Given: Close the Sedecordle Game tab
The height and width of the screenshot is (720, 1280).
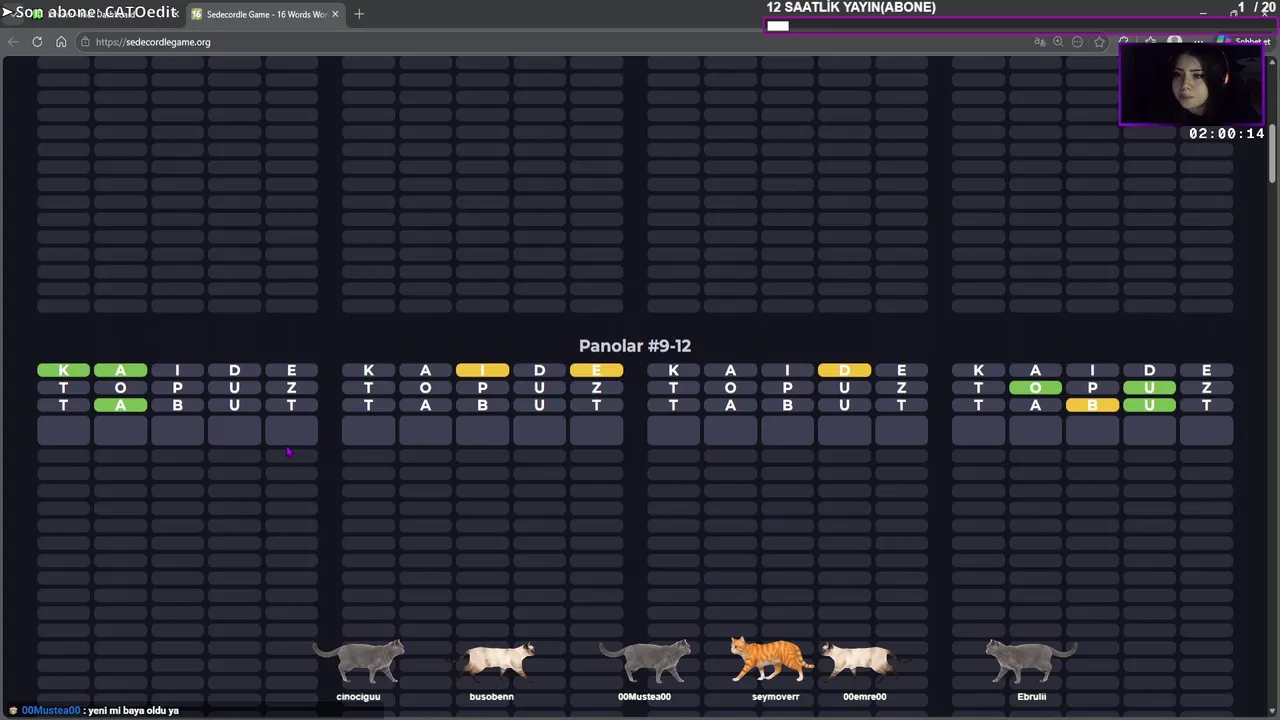Looking at the screenshot, I should (335, 14).
